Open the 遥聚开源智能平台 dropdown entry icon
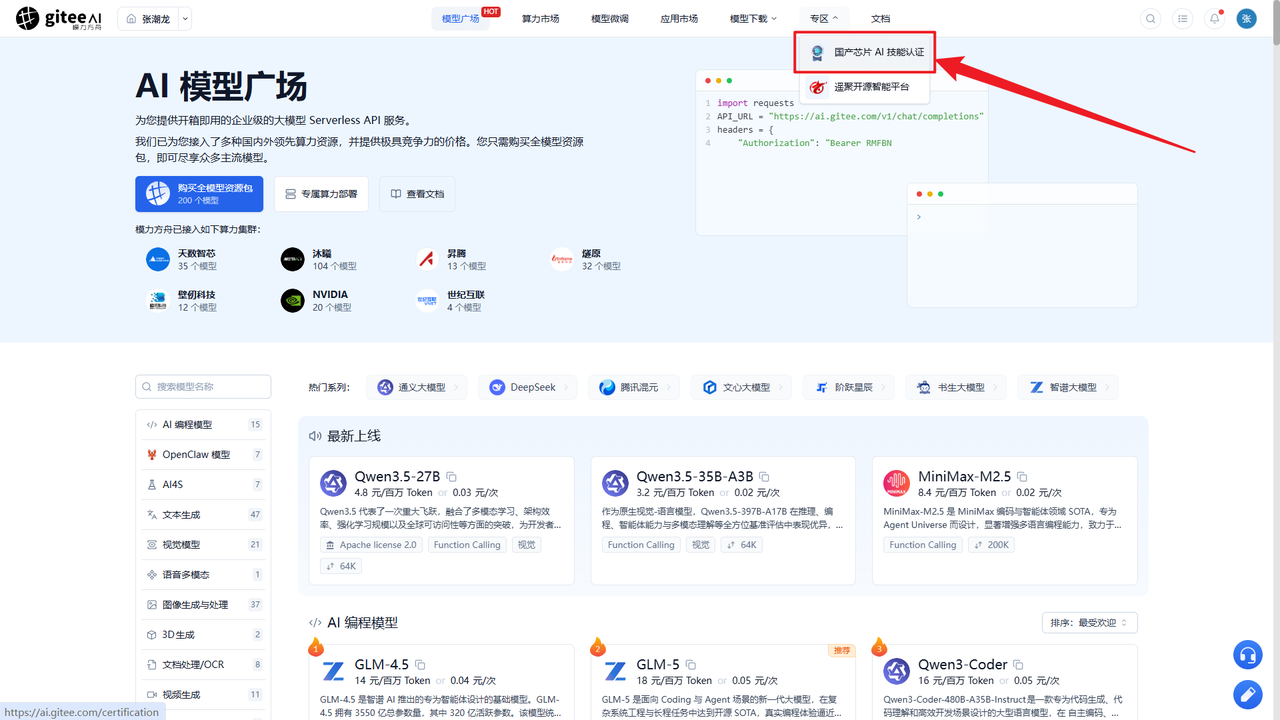 pos(818,87)
